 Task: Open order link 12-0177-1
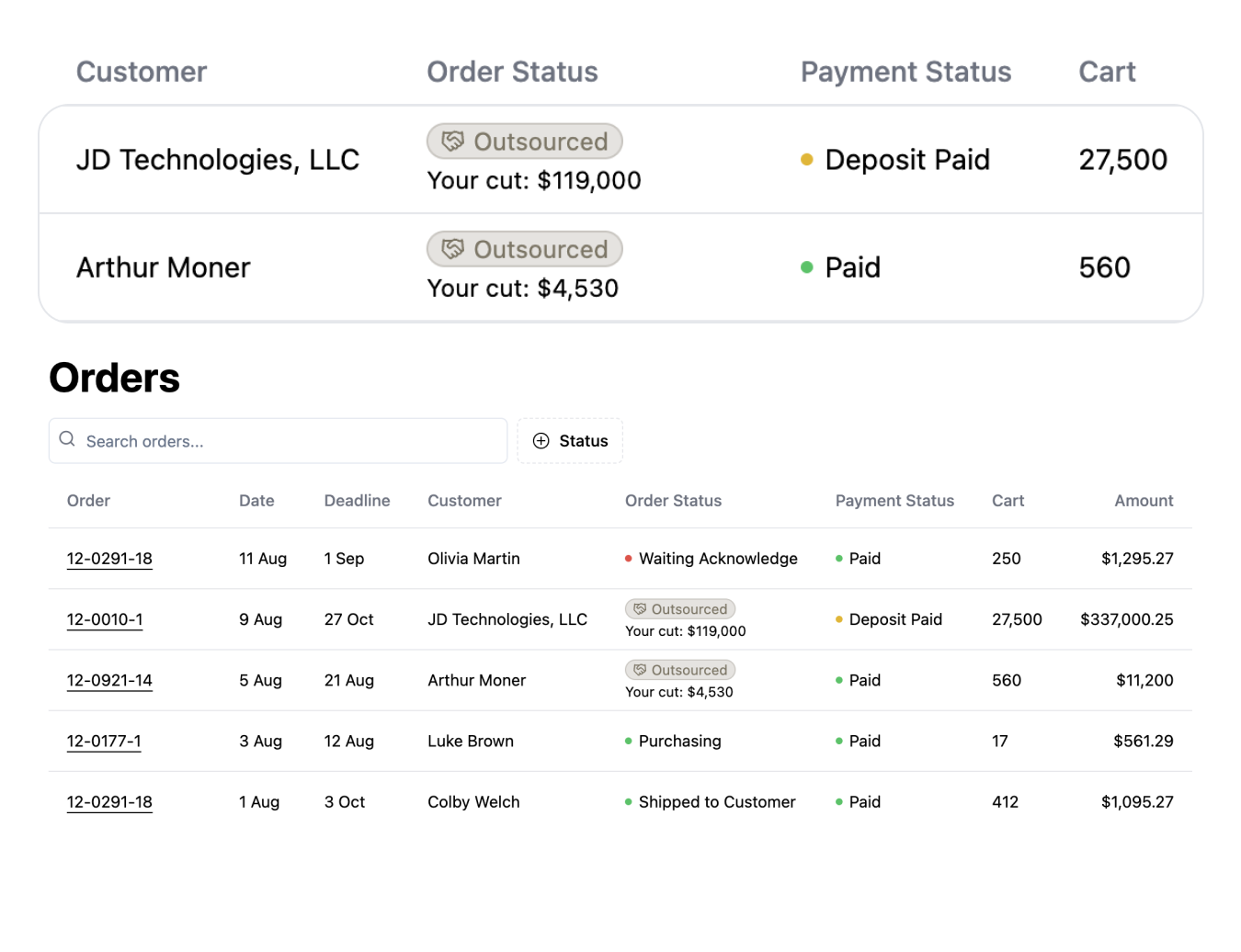[104, 742]
